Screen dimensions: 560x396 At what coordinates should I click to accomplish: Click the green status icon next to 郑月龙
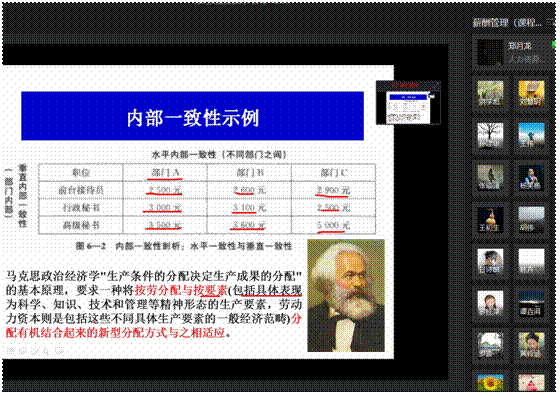554,45
